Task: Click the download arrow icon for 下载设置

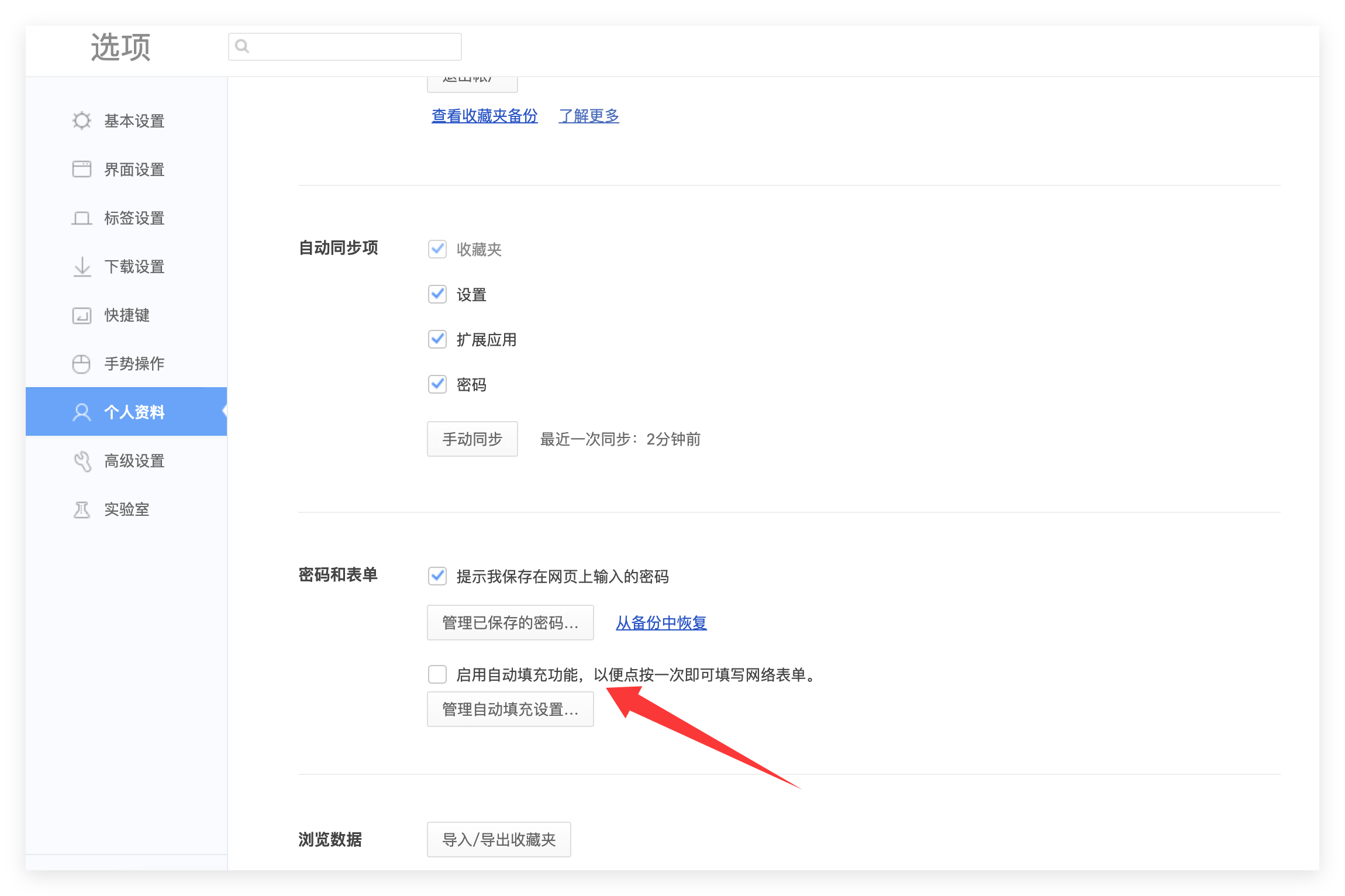Action: (x=82, y=267)
